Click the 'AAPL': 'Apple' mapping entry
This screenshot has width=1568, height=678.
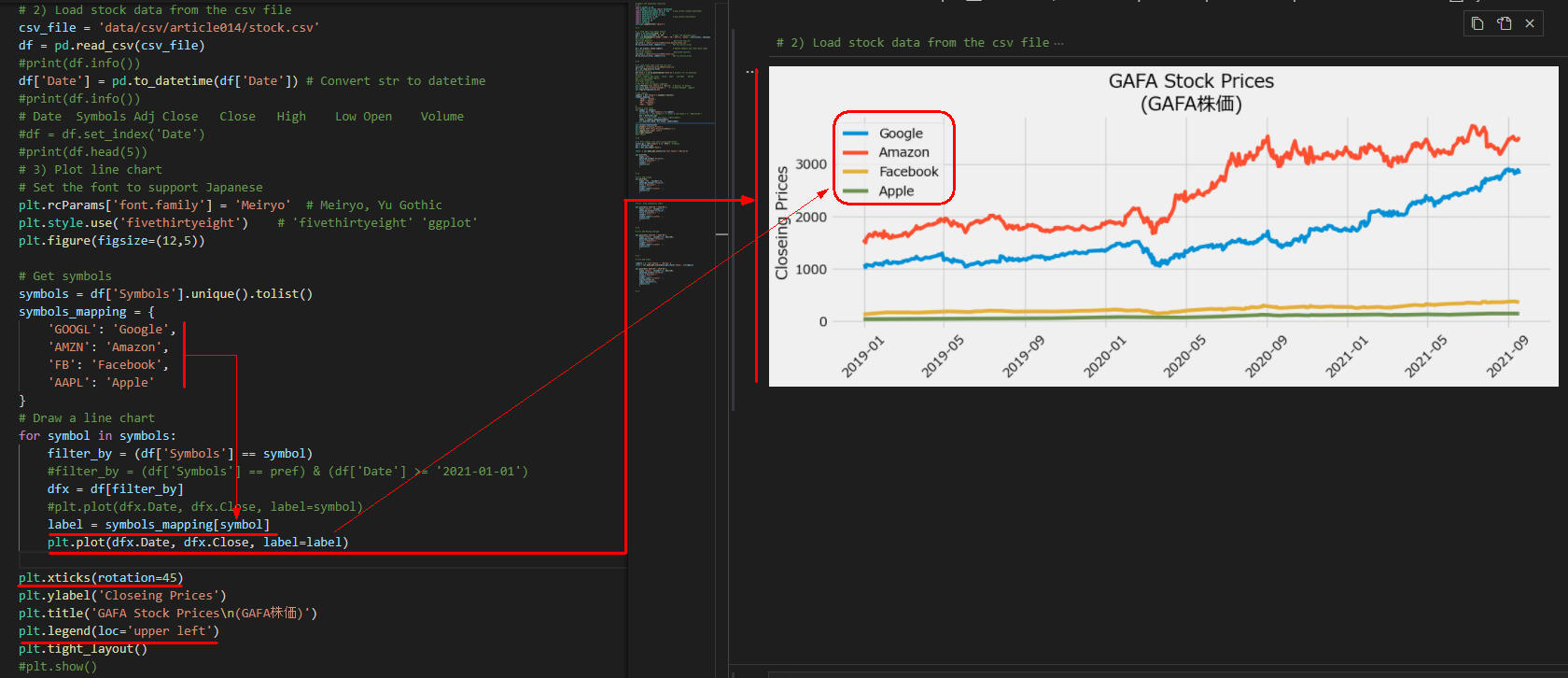coord(101,383)
